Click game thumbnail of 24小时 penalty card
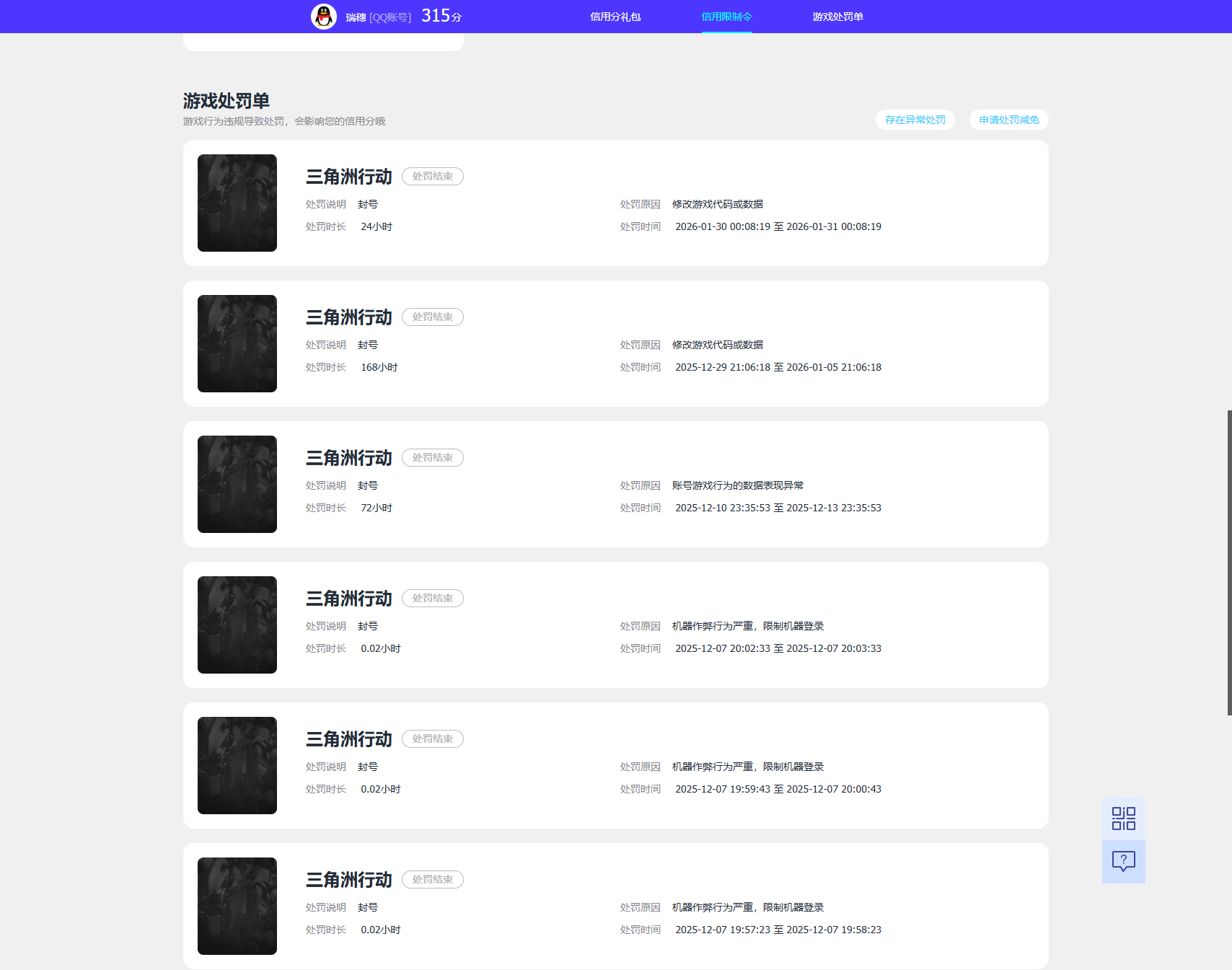The height and width of the screenshot is (970, 1232). pos(237,203)
